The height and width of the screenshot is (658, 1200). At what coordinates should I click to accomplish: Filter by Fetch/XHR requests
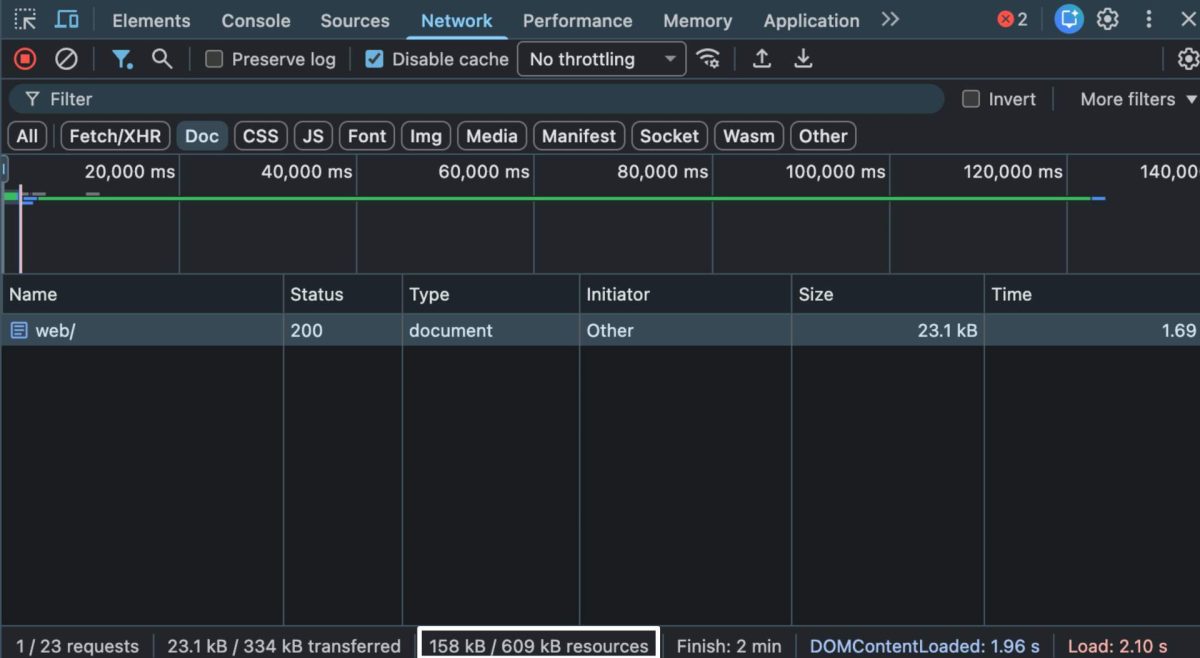pyautogui.click(x=115, y=136)
